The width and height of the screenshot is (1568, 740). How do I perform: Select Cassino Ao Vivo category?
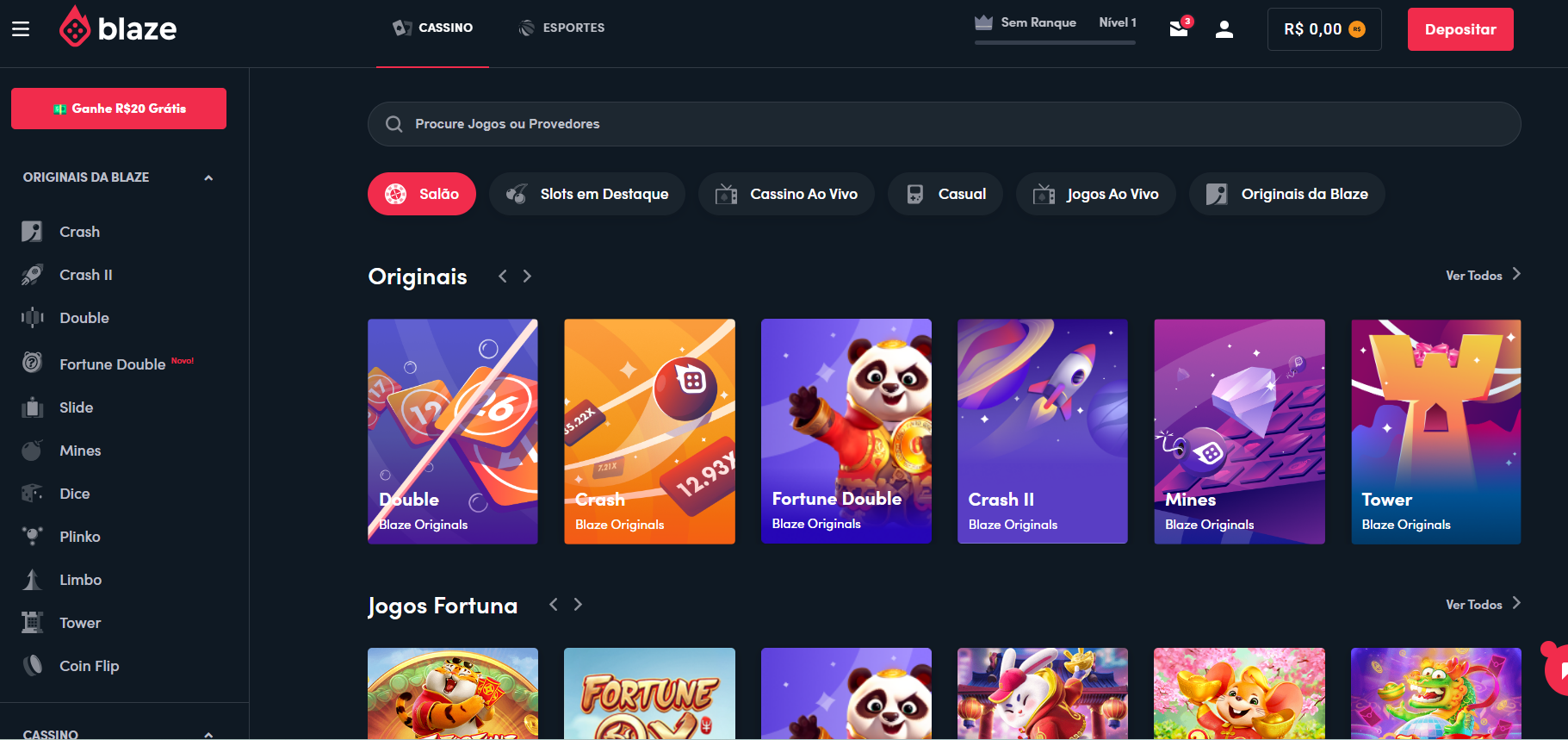(x=786, y=194)
